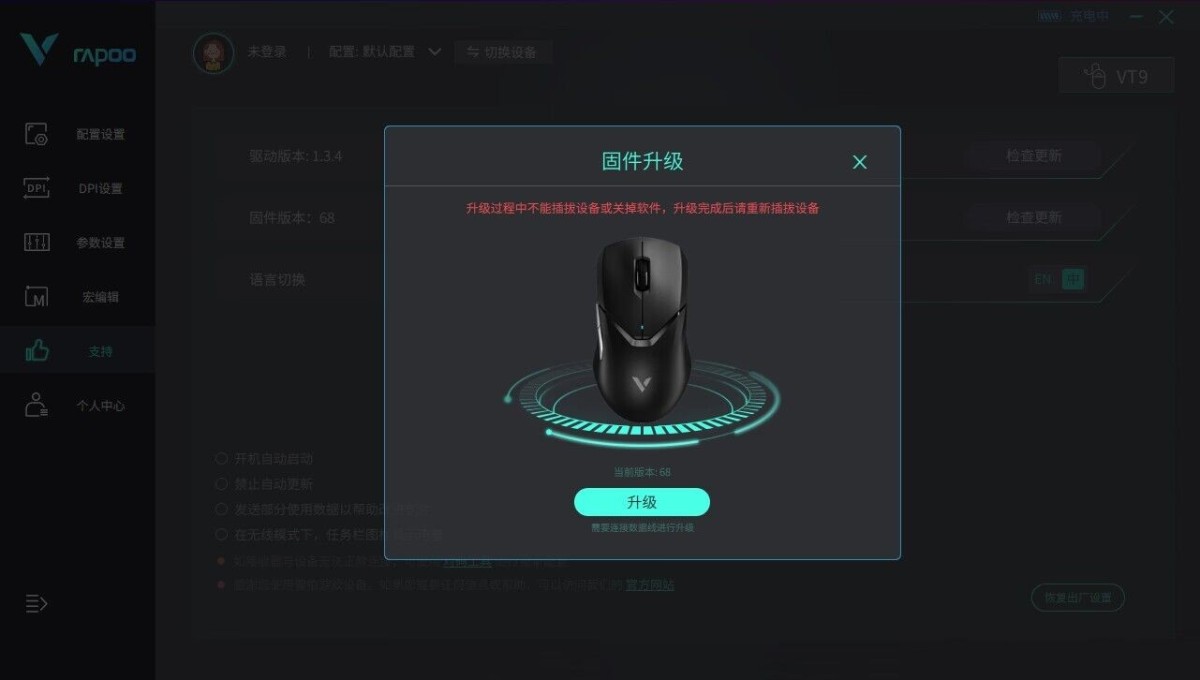Enable 开机自动启动 radio option
Screen dimensions: 1200x680
(x=221, y=458)
